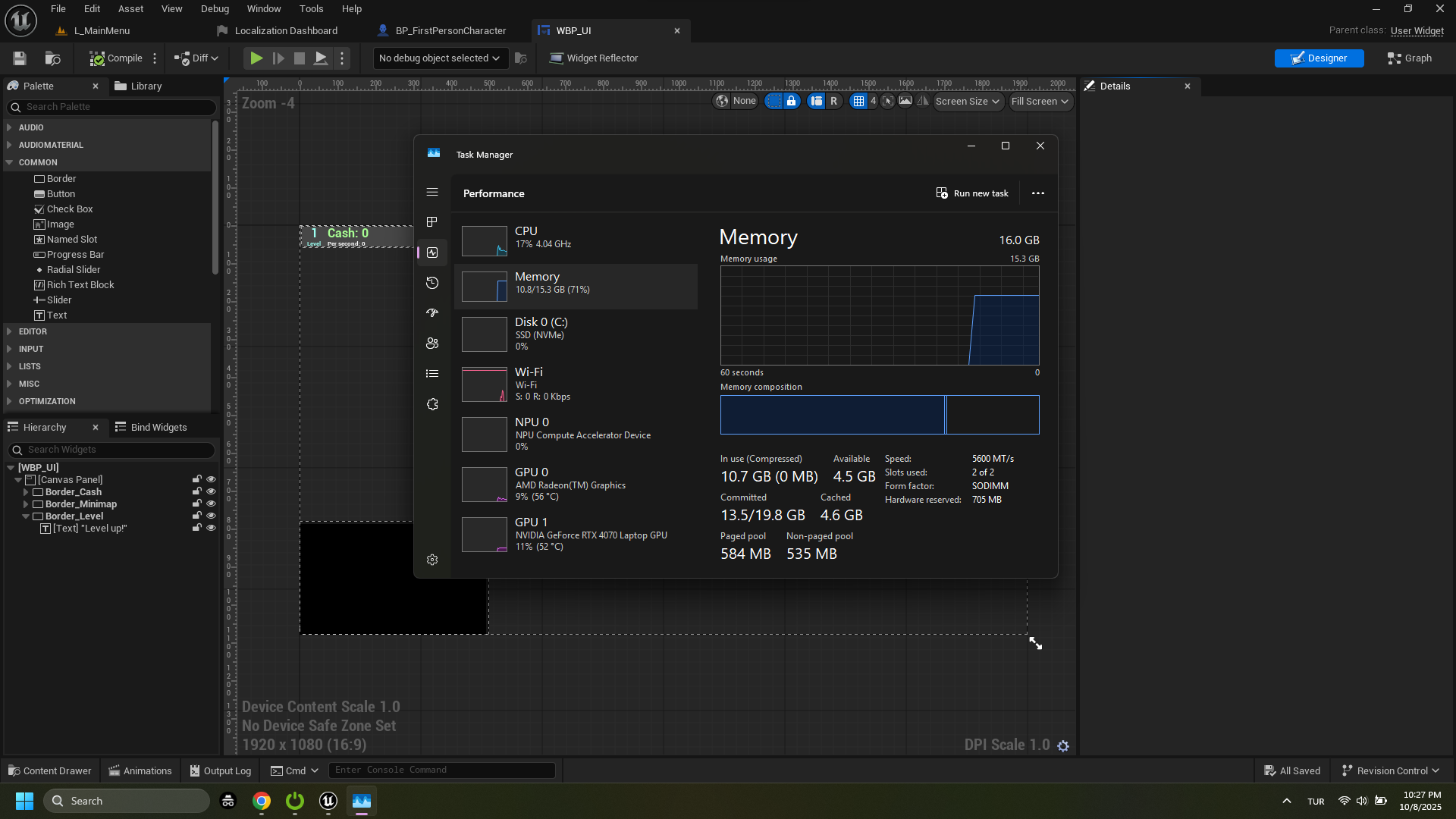Switch to the BP_FirstPersonCharacter tab

(450, 31)
